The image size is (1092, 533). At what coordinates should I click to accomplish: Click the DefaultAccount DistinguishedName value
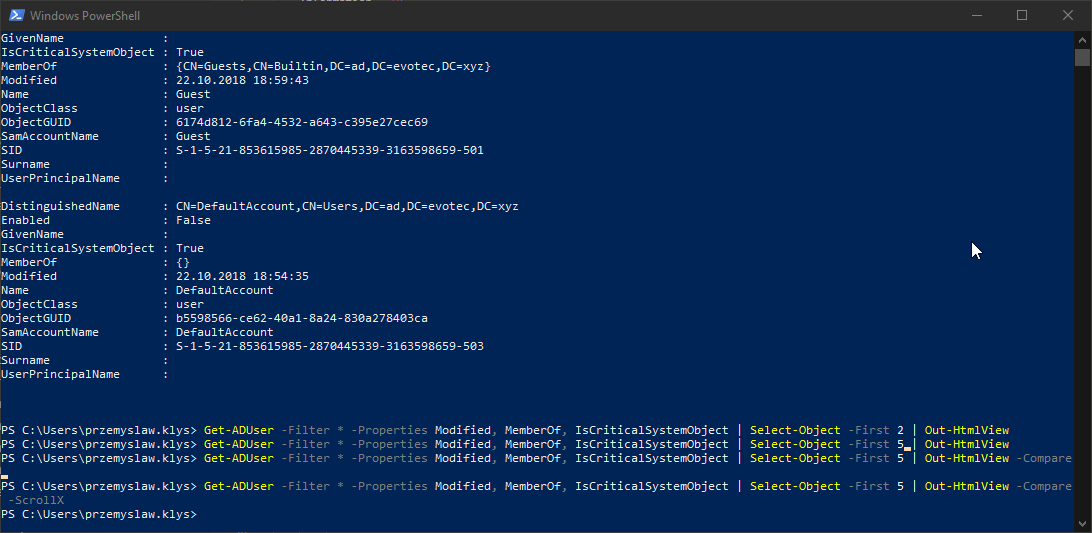[347, 206]
